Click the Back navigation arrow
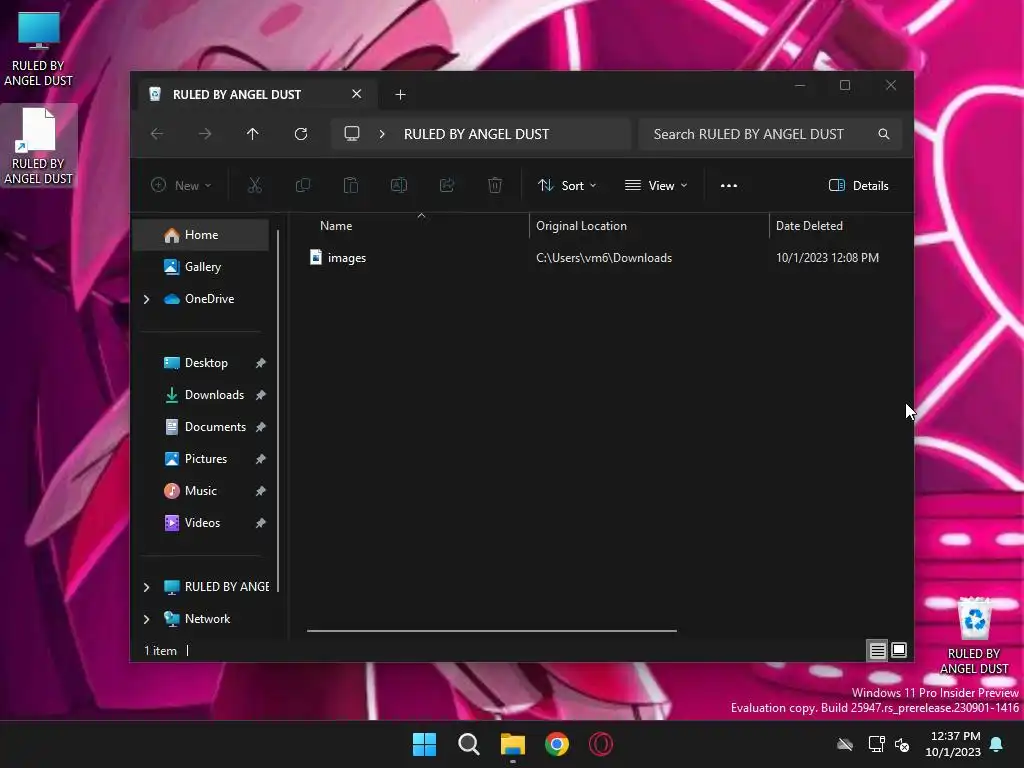The height and width of the screenshot is (768, 1024). point(157,134)
